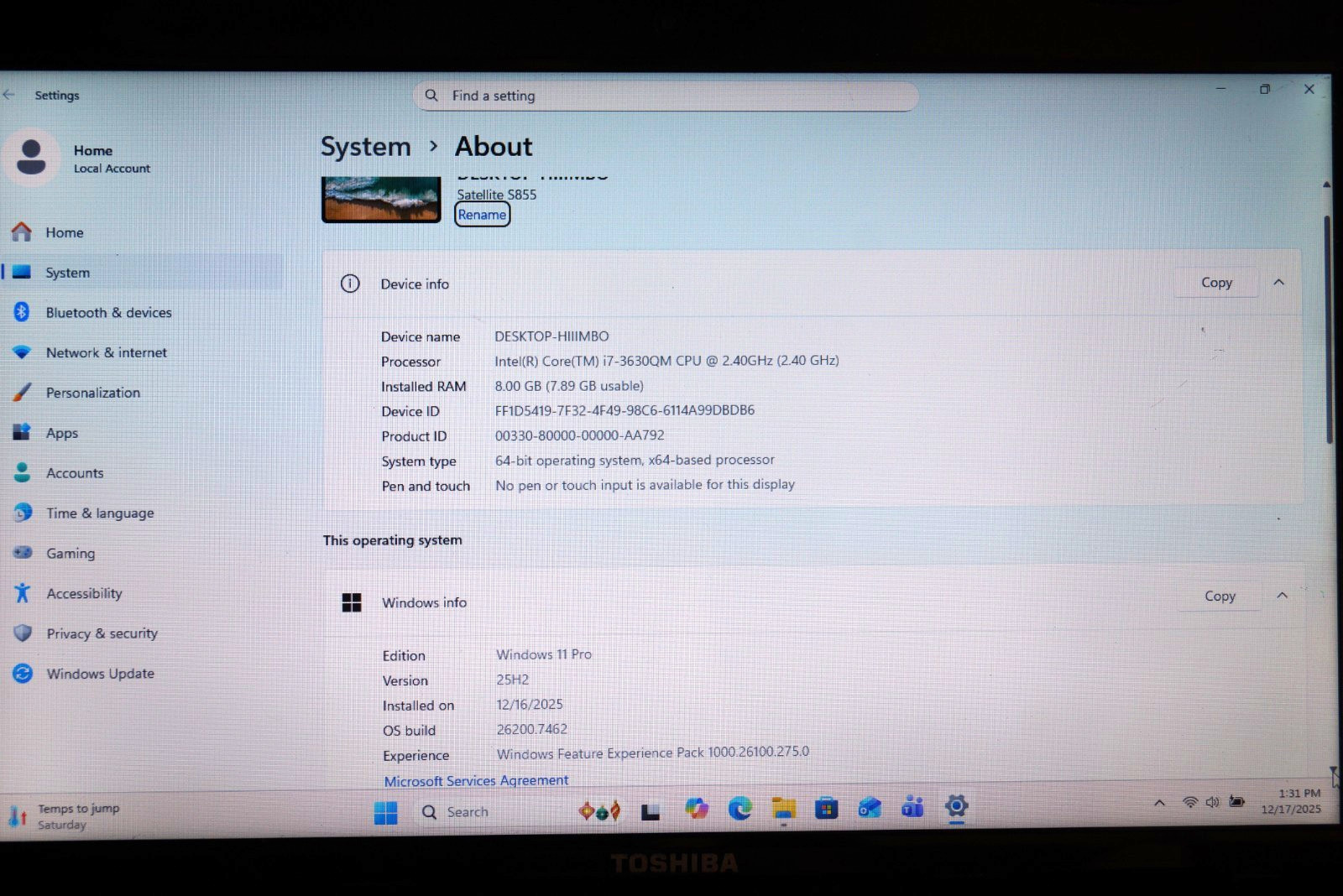Launch Copilot from the taskbar

point(696,809)
